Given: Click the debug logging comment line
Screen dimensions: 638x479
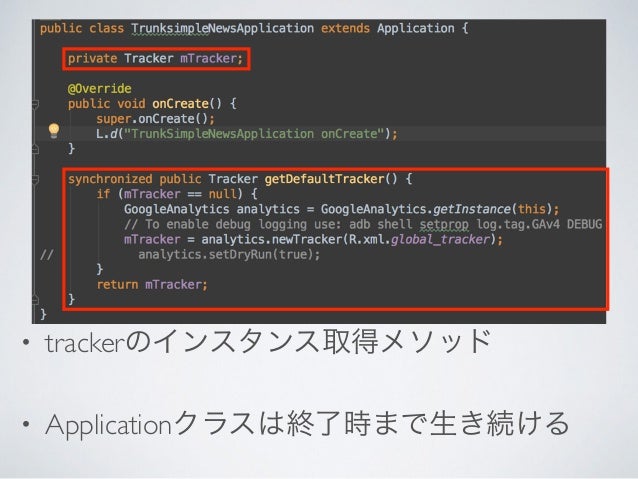Looking at the screenshot, I should point(363,224).
